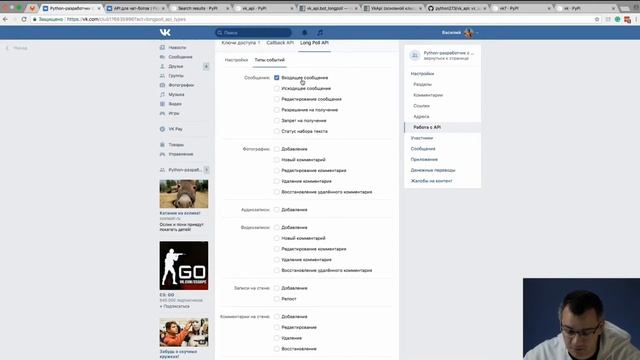Switch to the Ключи доступа tab
The width and height of the screenshot is (640, 360).
click(240, 42)
